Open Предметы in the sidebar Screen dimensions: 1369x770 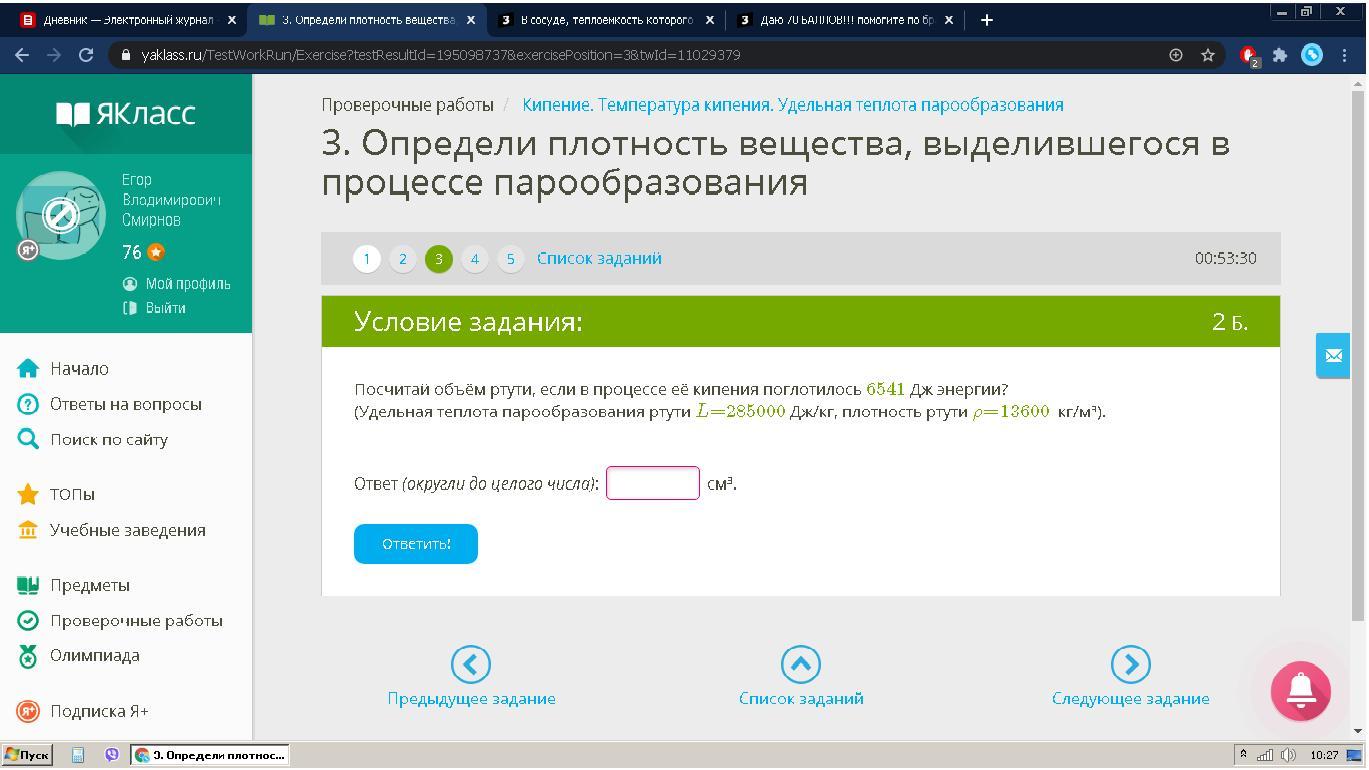tap(90, 585)
